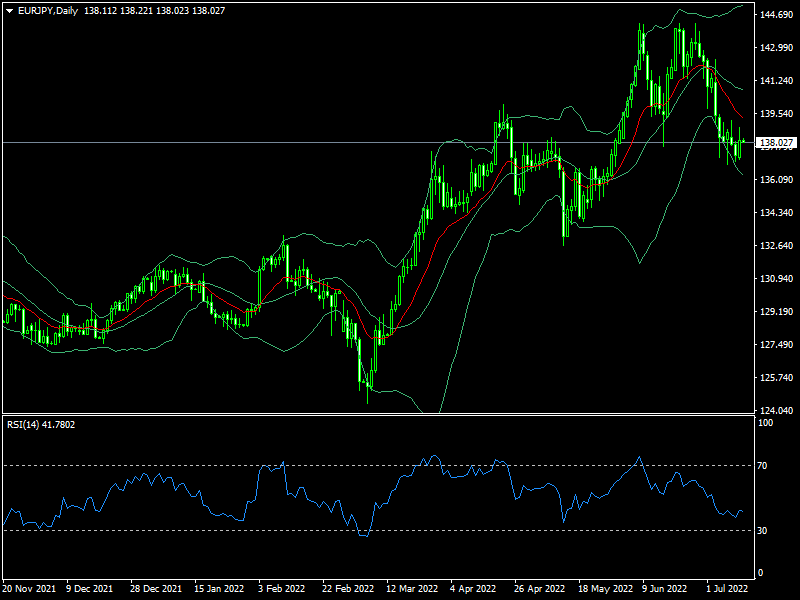Click the current price label 138.027

[x=776, y=142]
